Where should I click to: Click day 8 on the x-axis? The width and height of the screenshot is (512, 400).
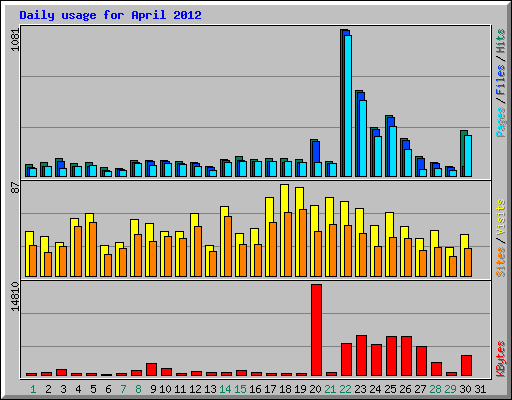(138, 389)
